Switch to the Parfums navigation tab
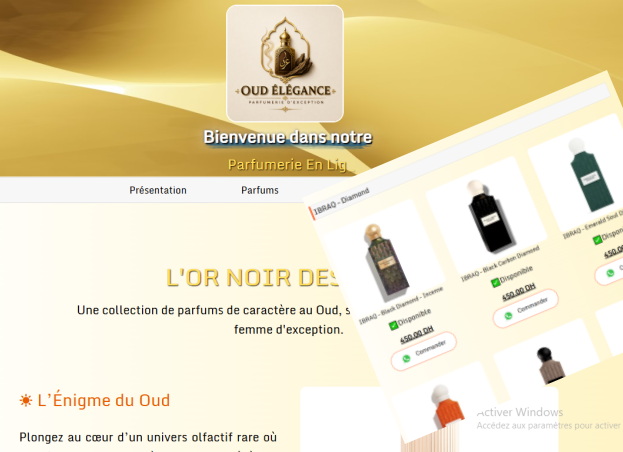This screenshot has height=452, width=623. coord(260,190)
